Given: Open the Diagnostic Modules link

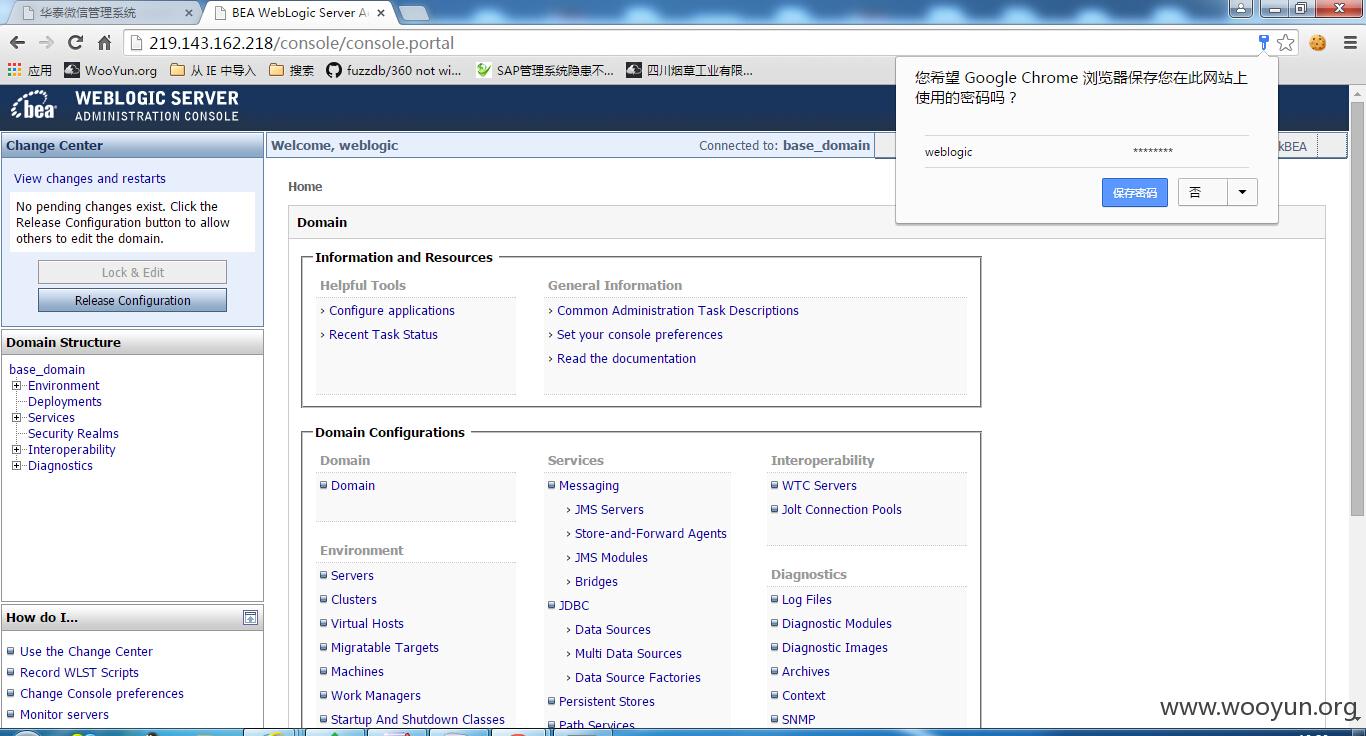Looking at the screenshot, I should pos(837,623).
